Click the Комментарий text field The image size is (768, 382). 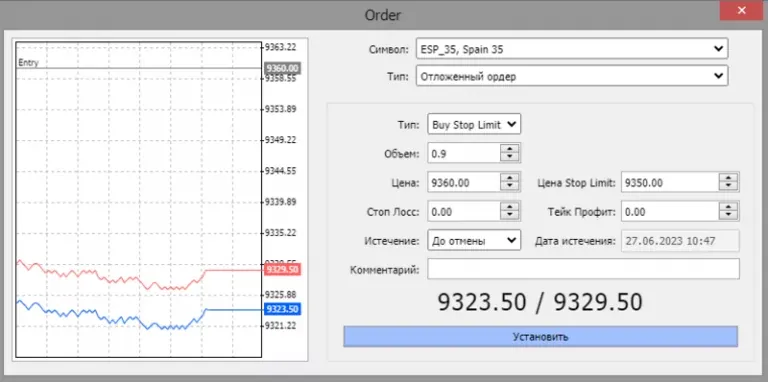click(x=583, y=269)
